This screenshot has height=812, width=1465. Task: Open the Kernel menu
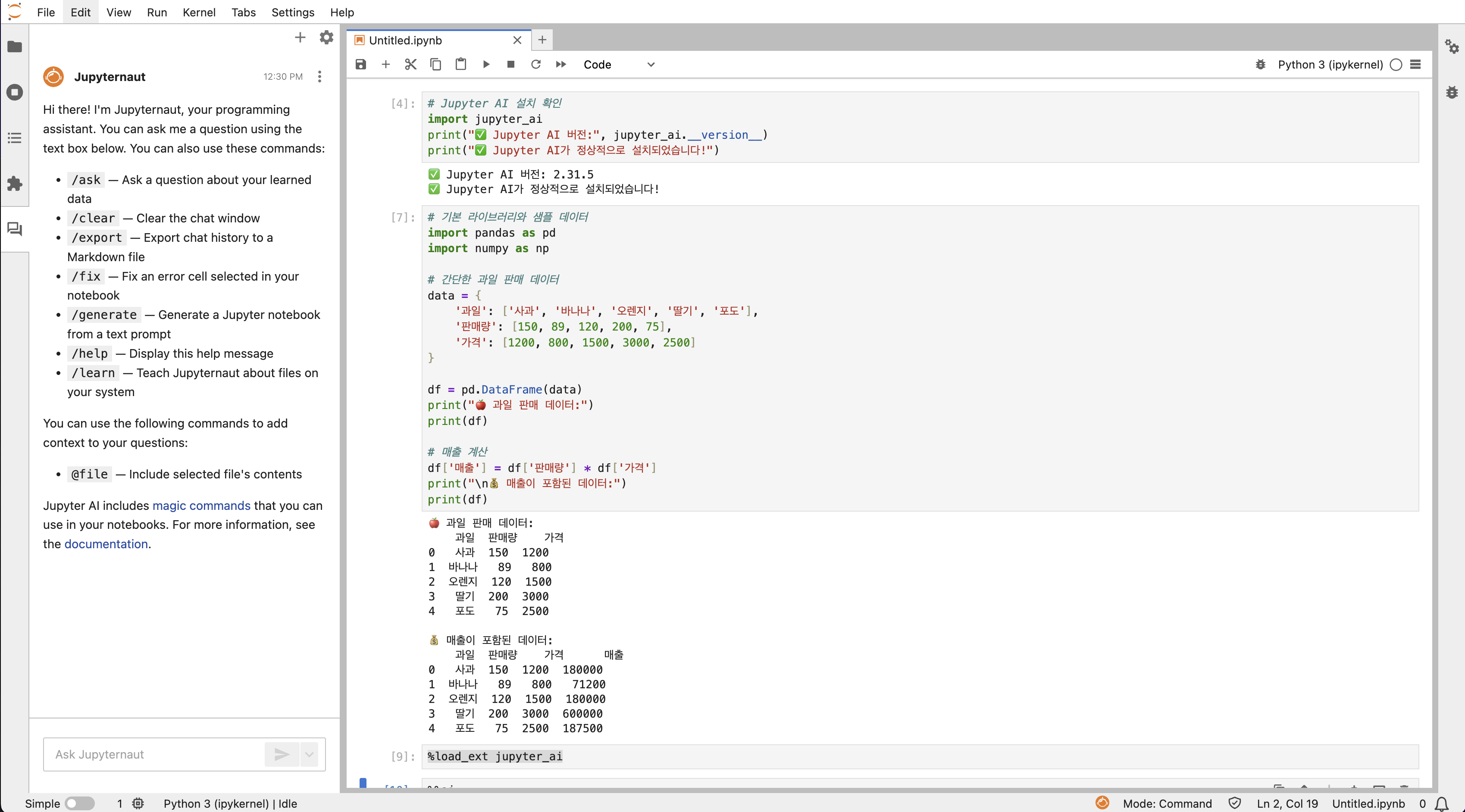point(198,12)
